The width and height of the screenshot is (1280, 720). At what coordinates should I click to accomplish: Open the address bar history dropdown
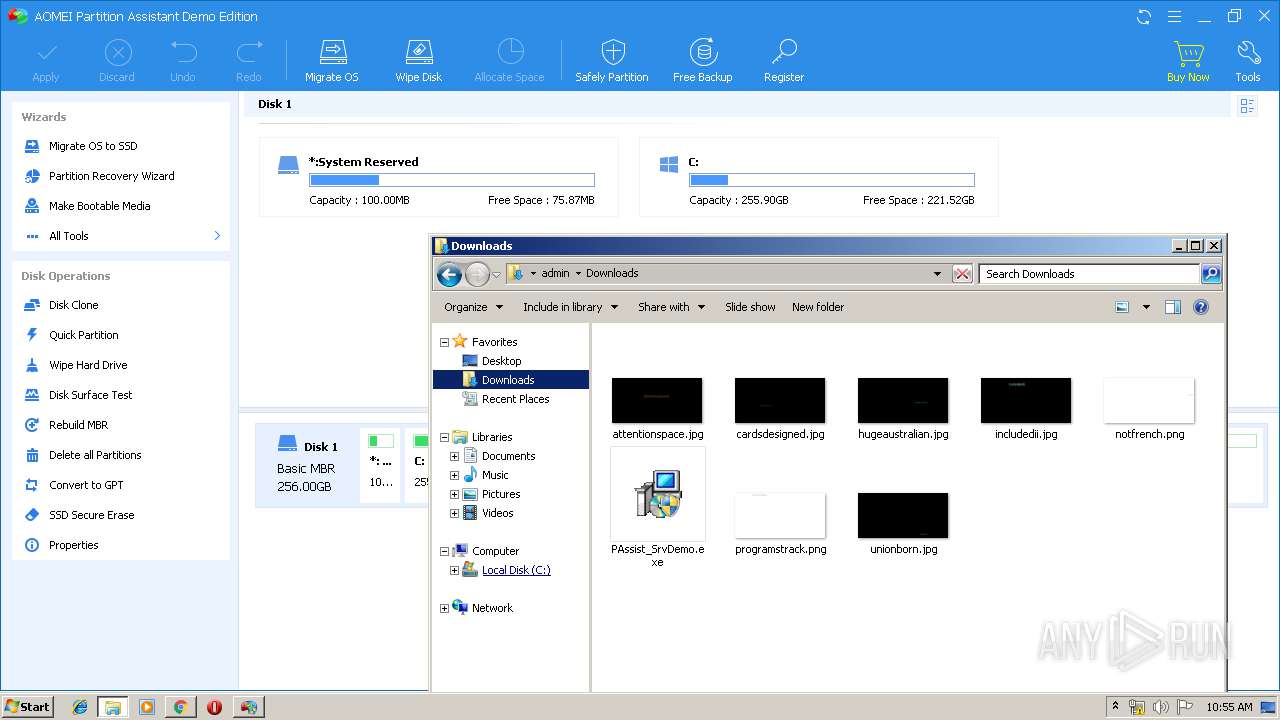point(937,274)
